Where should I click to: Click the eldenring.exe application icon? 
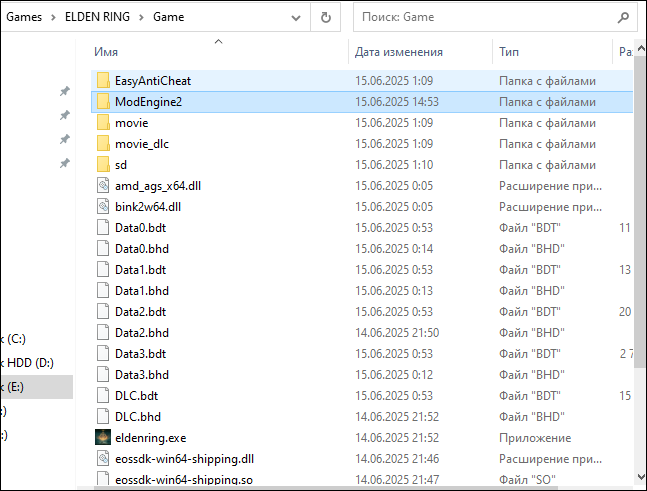tap(103, 437)
